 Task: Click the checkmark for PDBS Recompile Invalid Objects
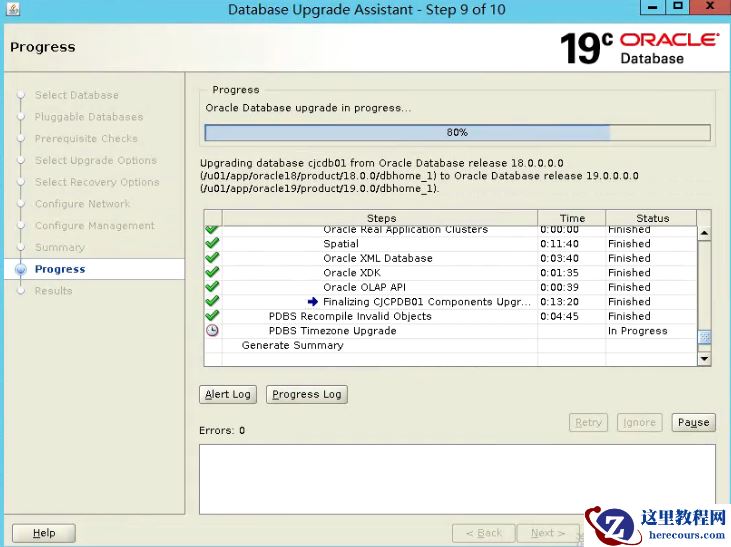click(x=212, y=316)
